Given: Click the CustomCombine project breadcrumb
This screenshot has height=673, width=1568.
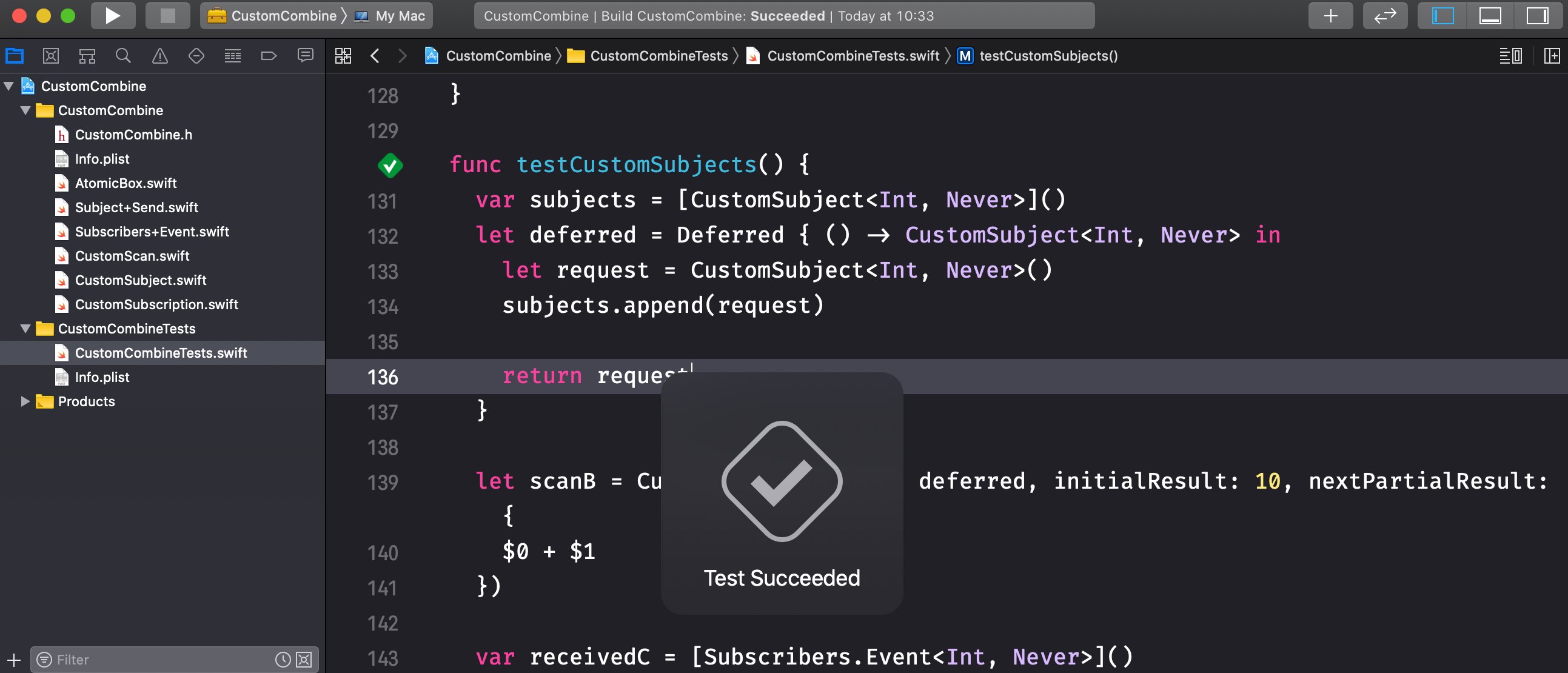Looking at the screenshot, I should [x=488, y=56].
